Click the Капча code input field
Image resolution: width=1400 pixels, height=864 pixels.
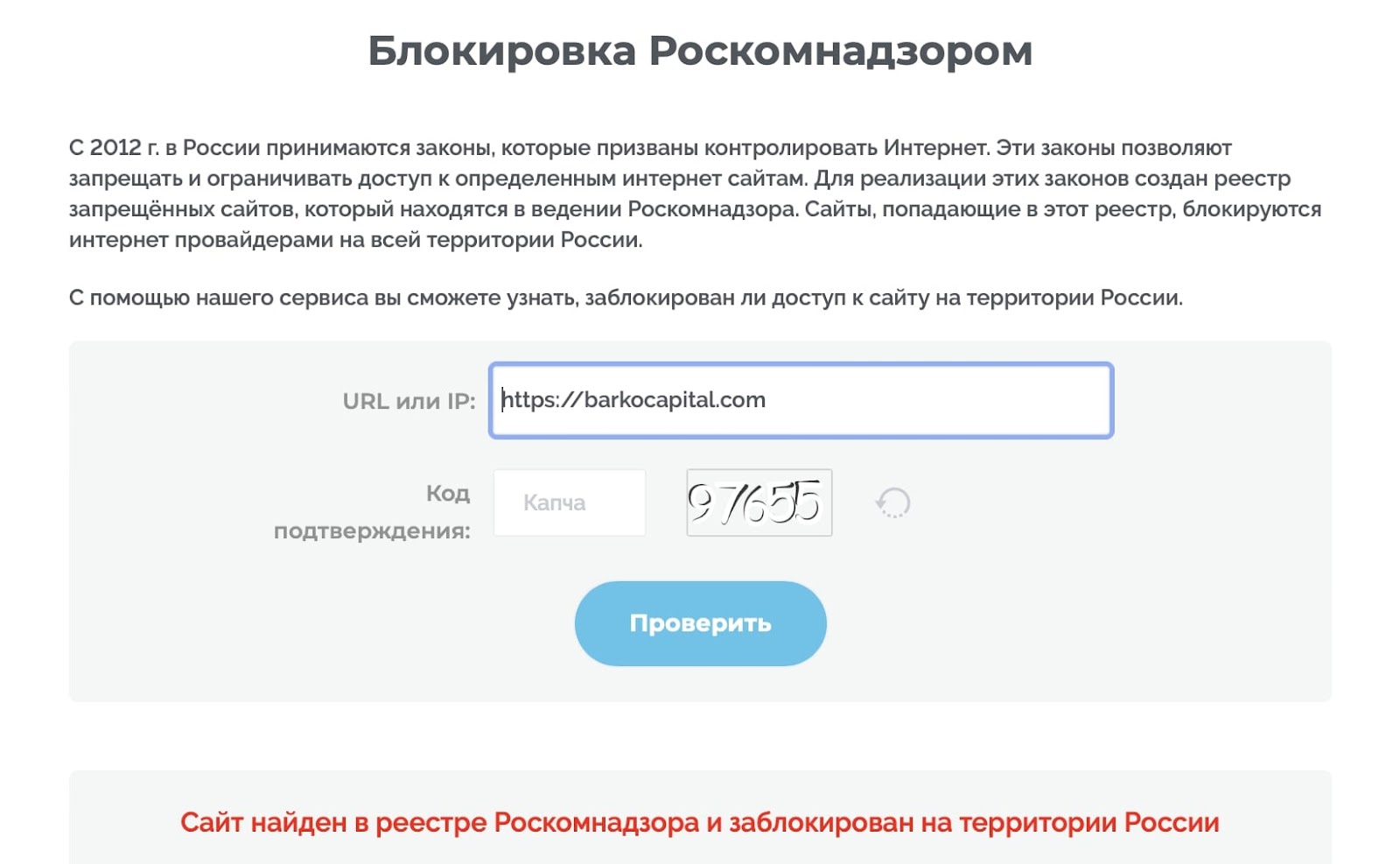coord(570,502)
